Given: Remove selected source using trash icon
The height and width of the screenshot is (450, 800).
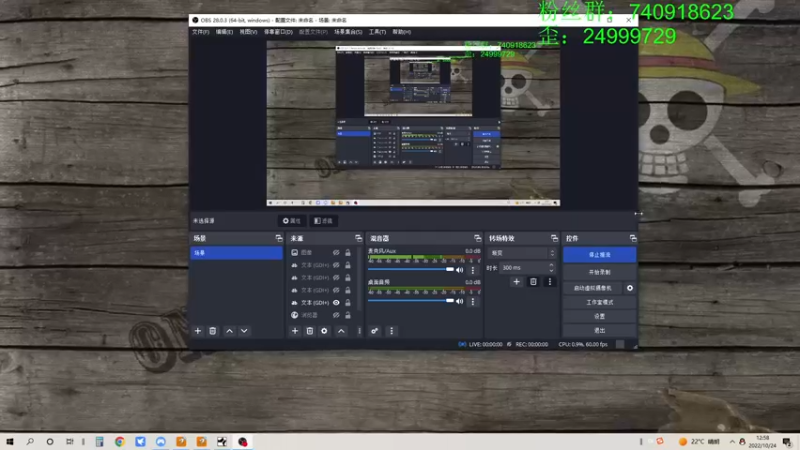Looking at the screenshot, I should (x=310, y=331).
